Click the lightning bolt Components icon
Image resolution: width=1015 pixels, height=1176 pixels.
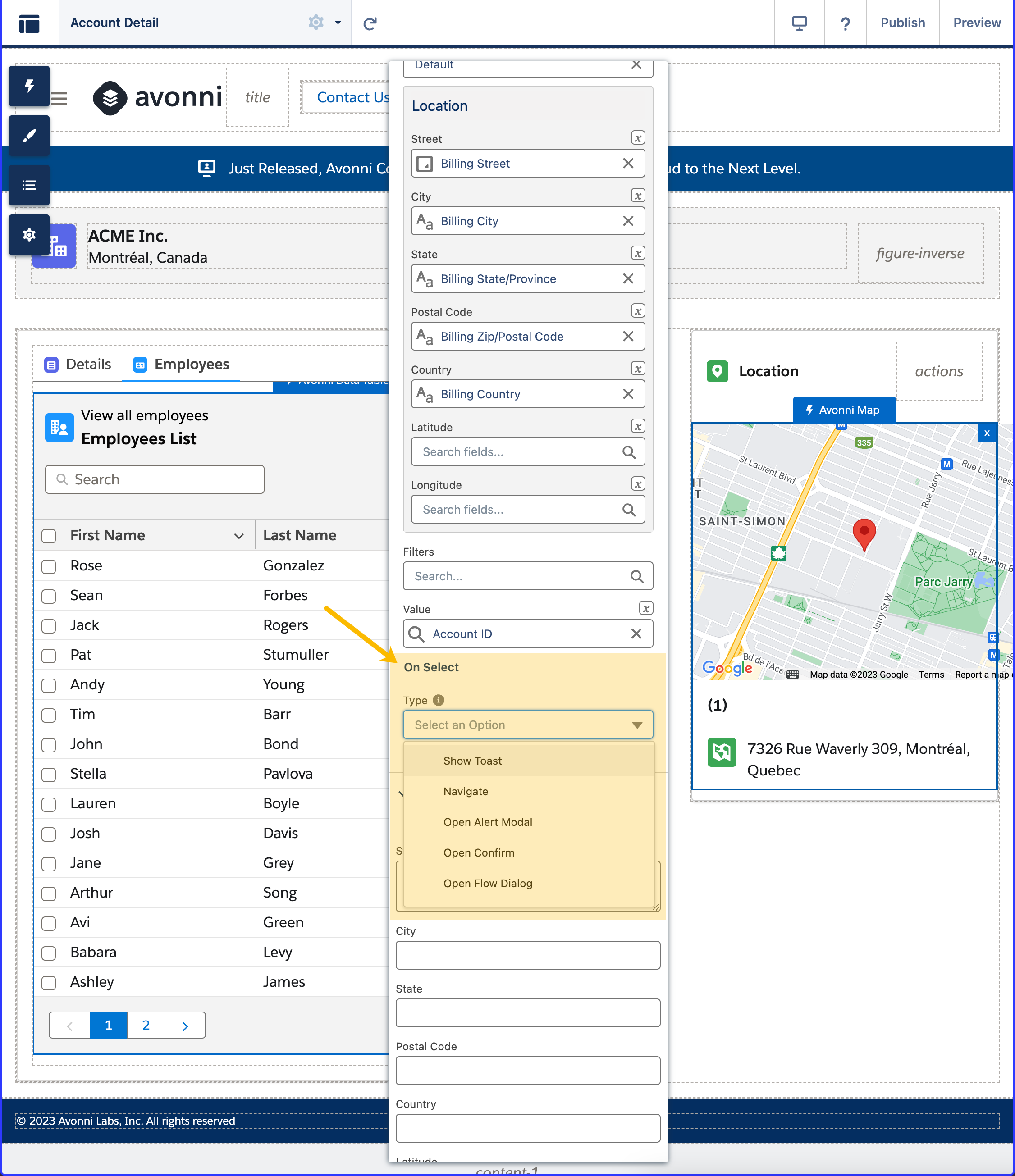(29, 86)
